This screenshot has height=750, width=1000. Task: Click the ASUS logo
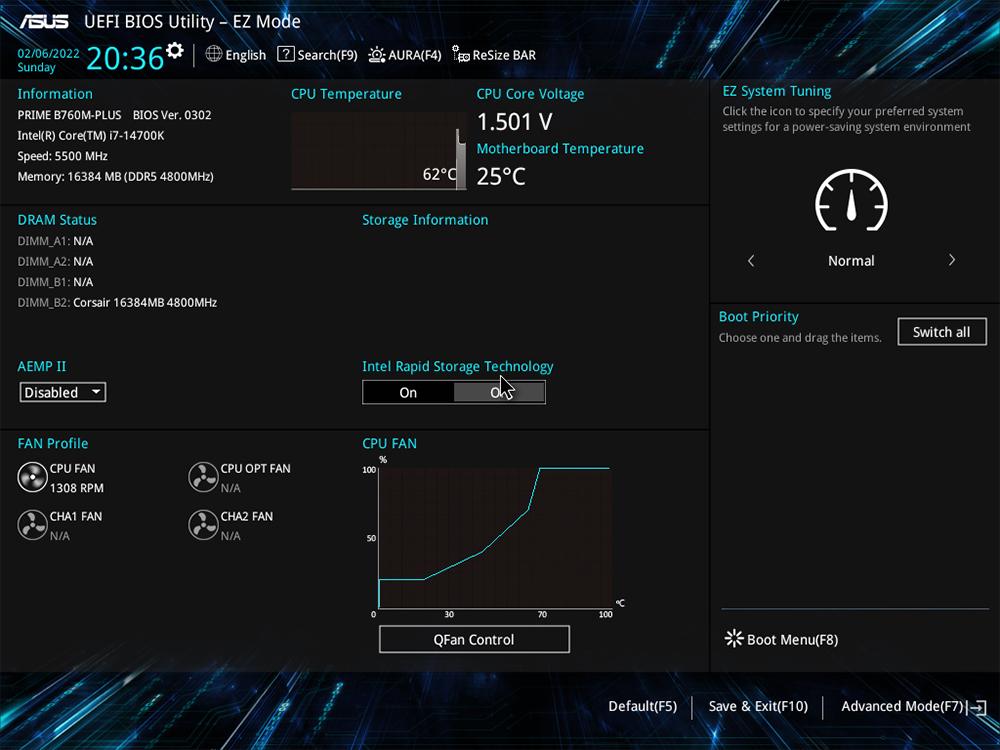[x=44, y=22]
